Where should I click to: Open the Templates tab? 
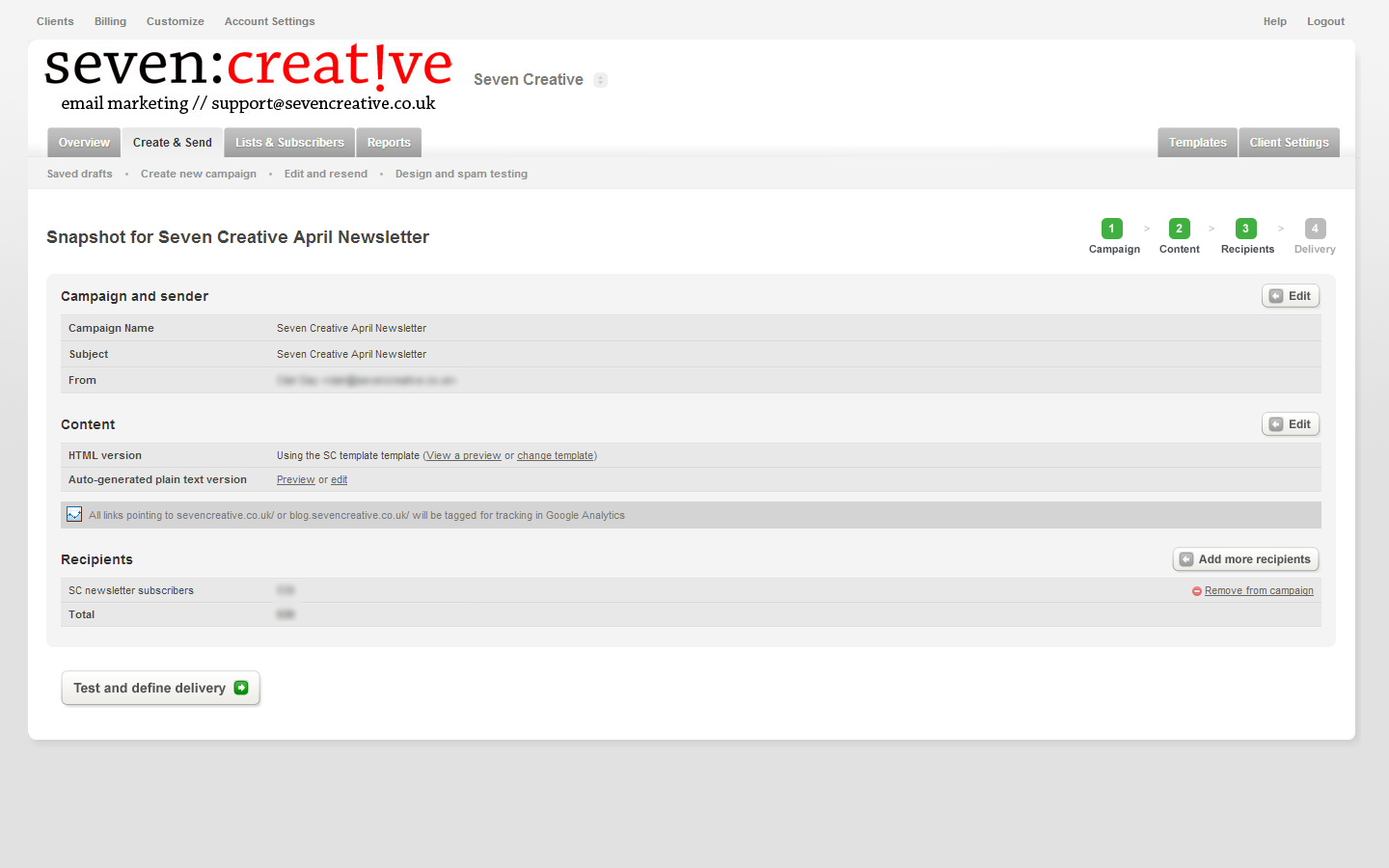pyautogui.click(x=1197, y=143)
